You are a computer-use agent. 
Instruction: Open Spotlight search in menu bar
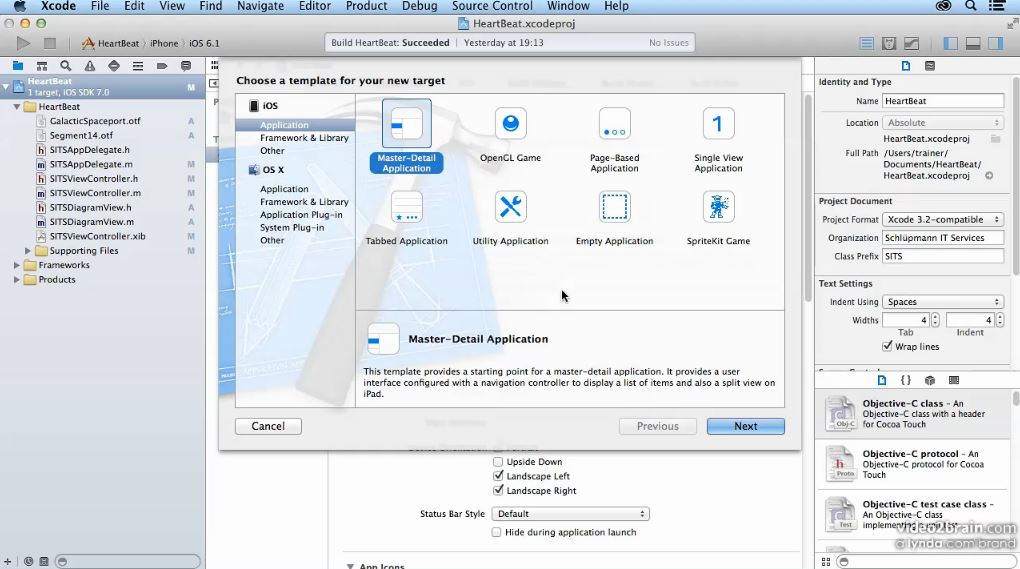tap(970, 6)
